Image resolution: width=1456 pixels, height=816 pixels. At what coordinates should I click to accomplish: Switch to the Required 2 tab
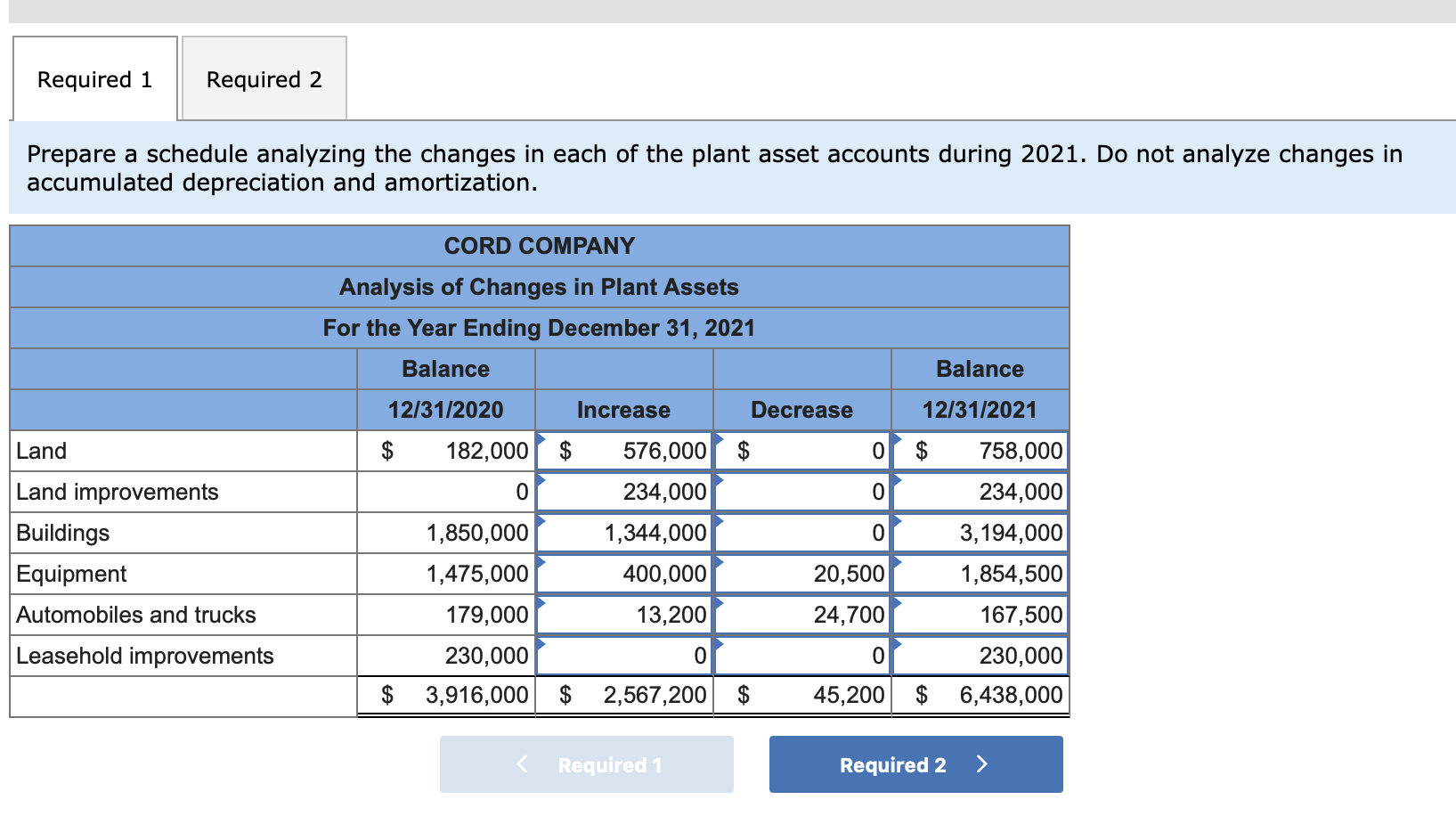pyautogui.click(x=263, y=78)
